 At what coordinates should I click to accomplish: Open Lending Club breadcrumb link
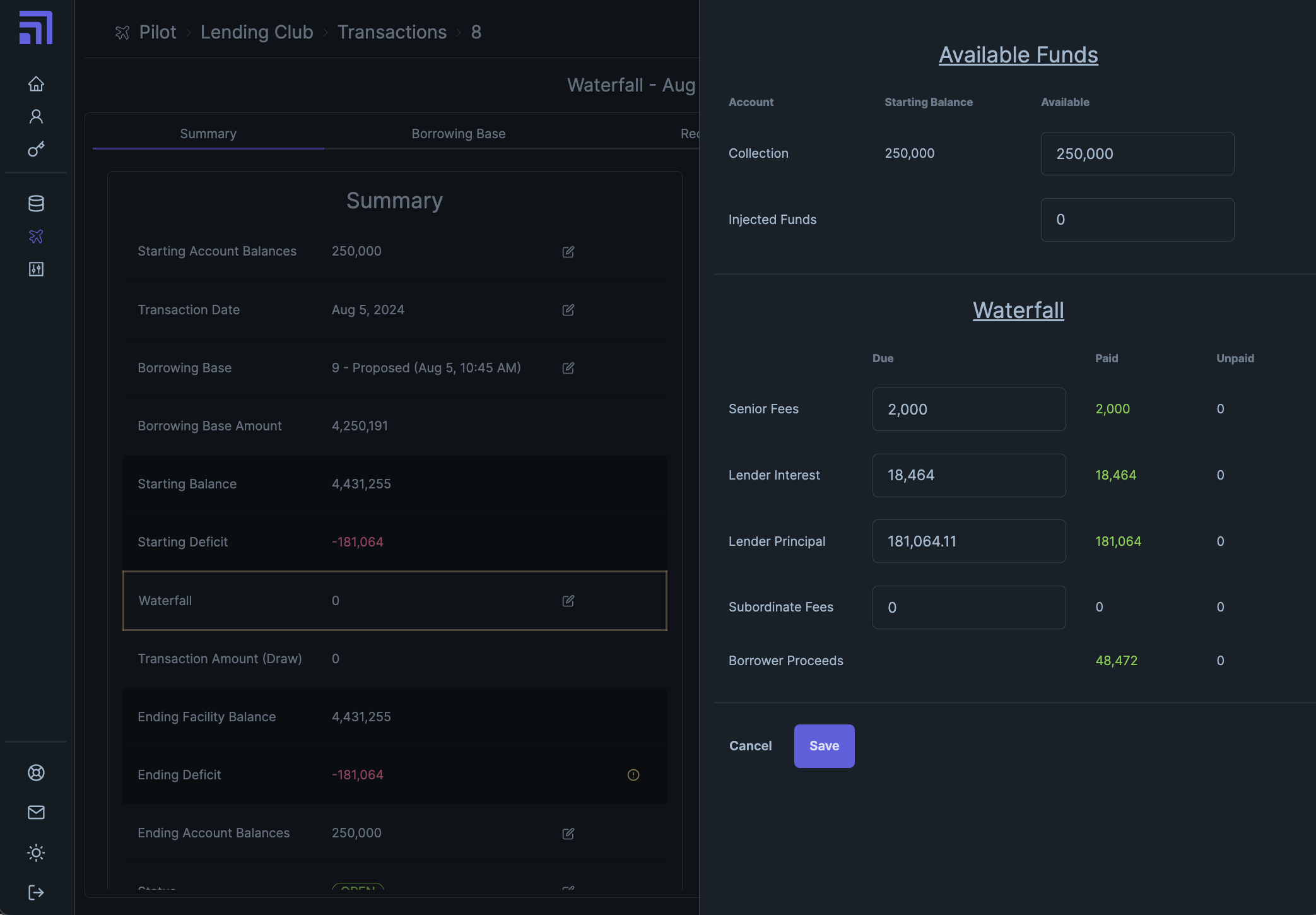[x=257, y=32]
